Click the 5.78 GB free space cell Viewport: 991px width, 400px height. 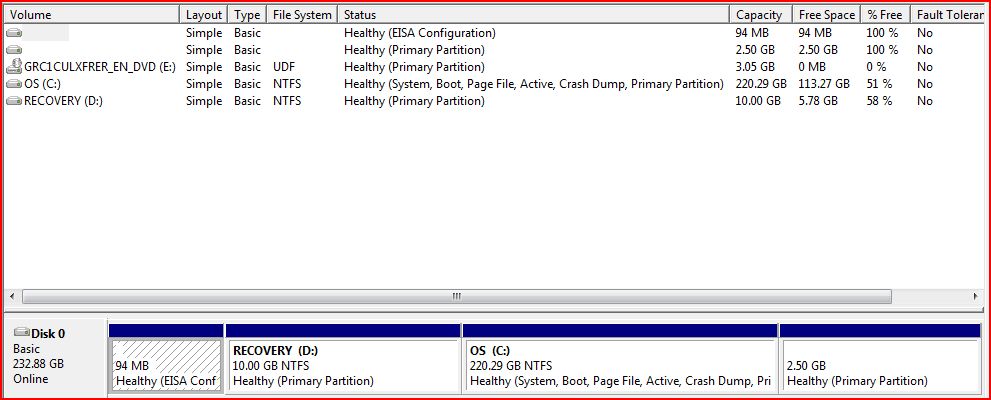click(818, 100)
